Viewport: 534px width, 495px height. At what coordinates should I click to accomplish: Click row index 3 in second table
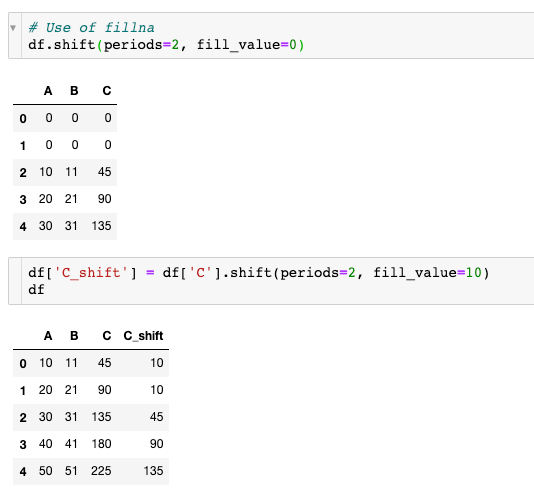[x=23, y=445]
